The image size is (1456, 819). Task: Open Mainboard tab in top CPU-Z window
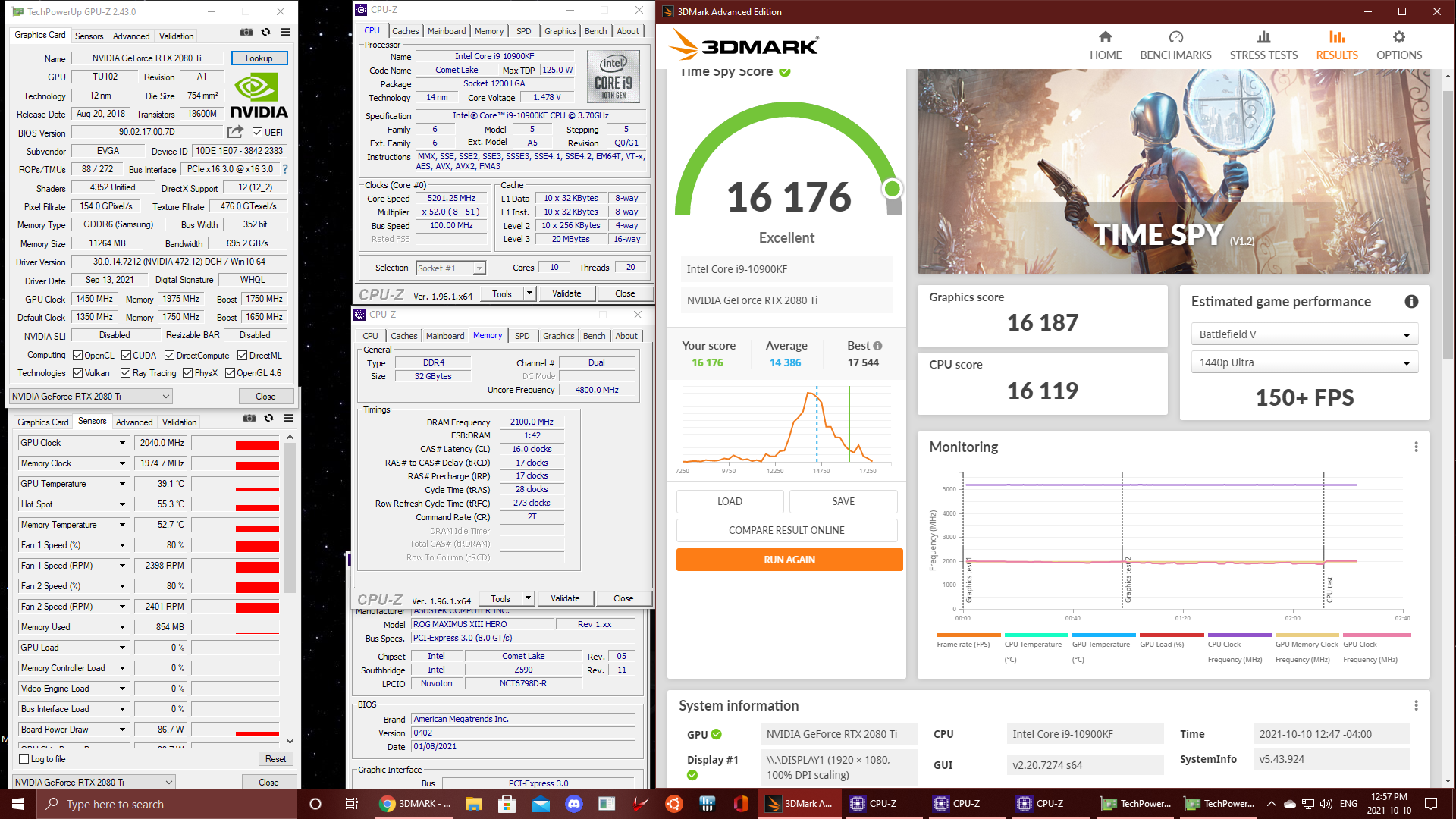pos(447,31)
